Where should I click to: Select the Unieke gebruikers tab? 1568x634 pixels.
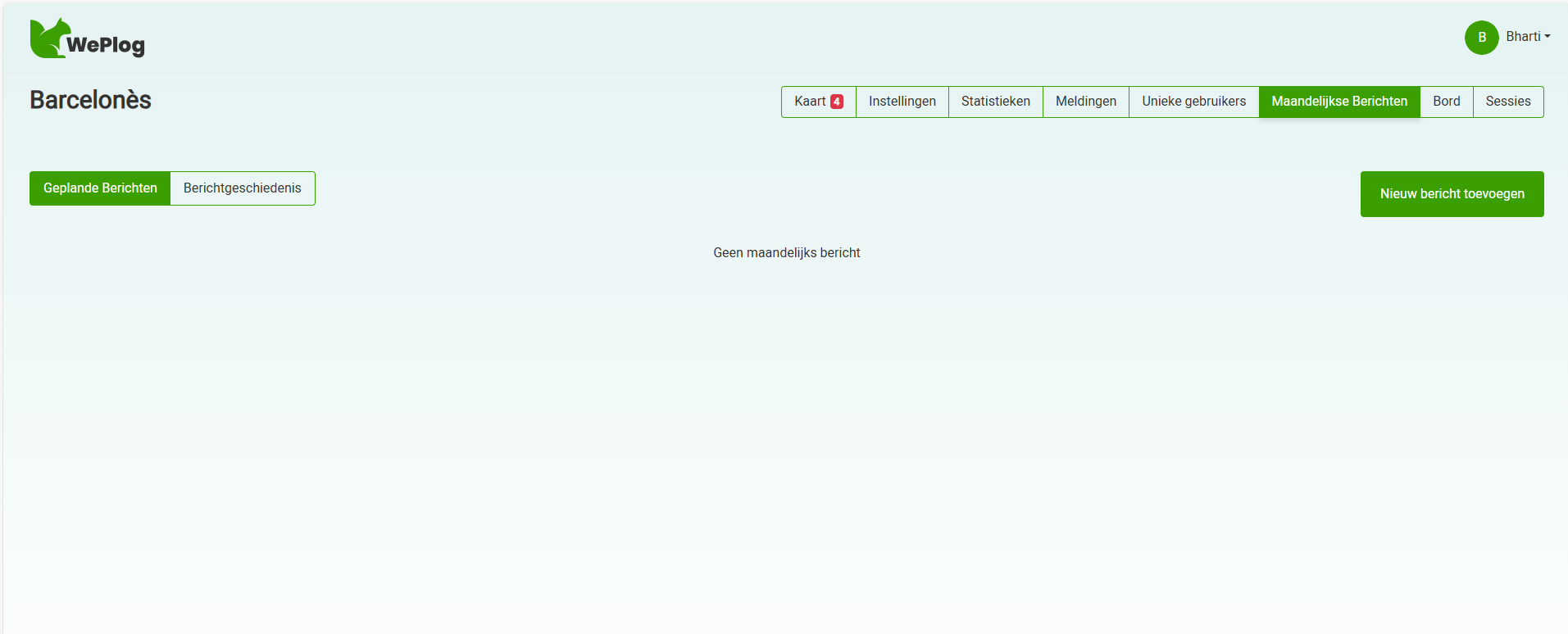[x=1193, y=102]
